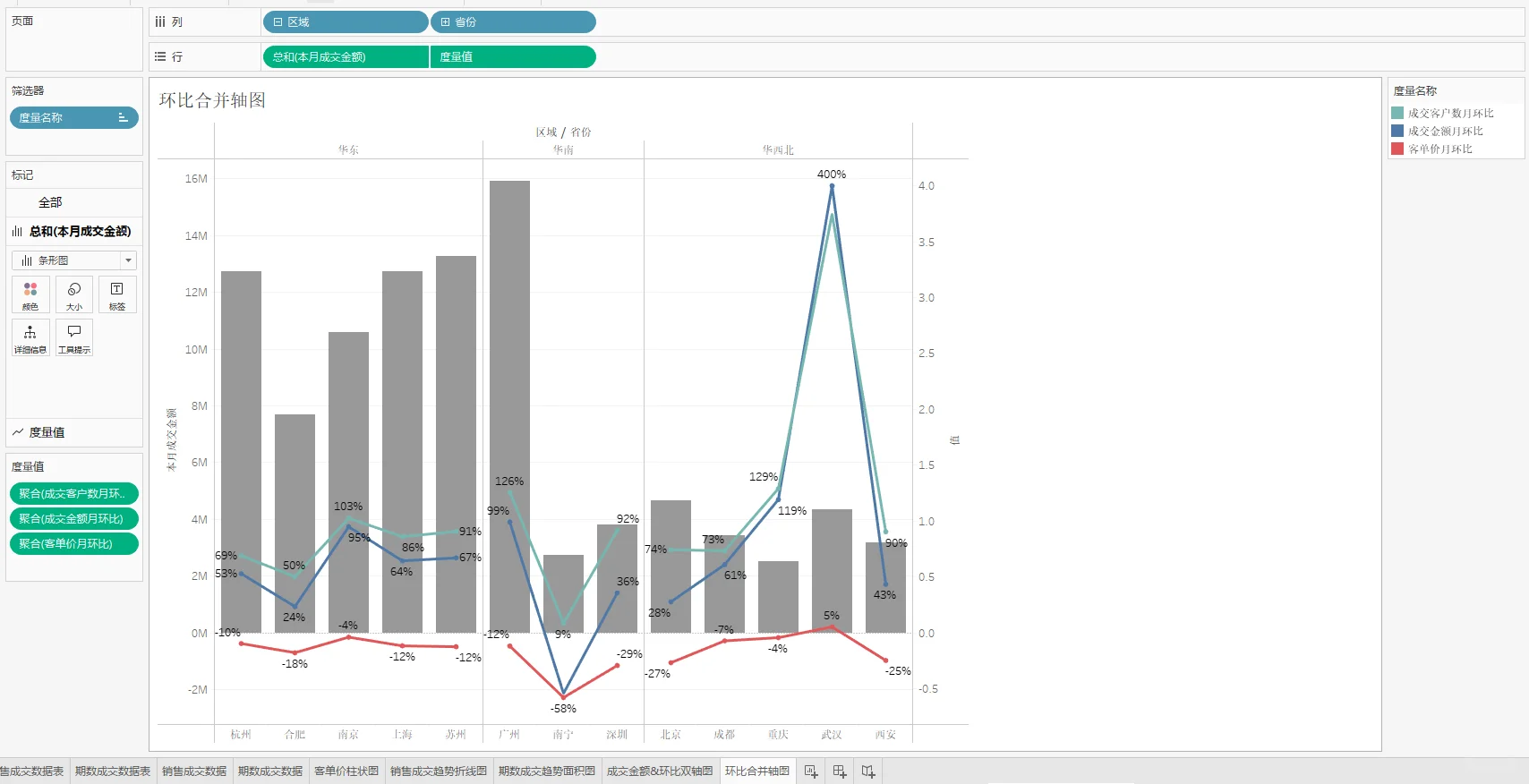Switch to 成交金额&环比双轴图 sheet tab
The width and height of the screenshot is (1529, 784).
point(660,771)
